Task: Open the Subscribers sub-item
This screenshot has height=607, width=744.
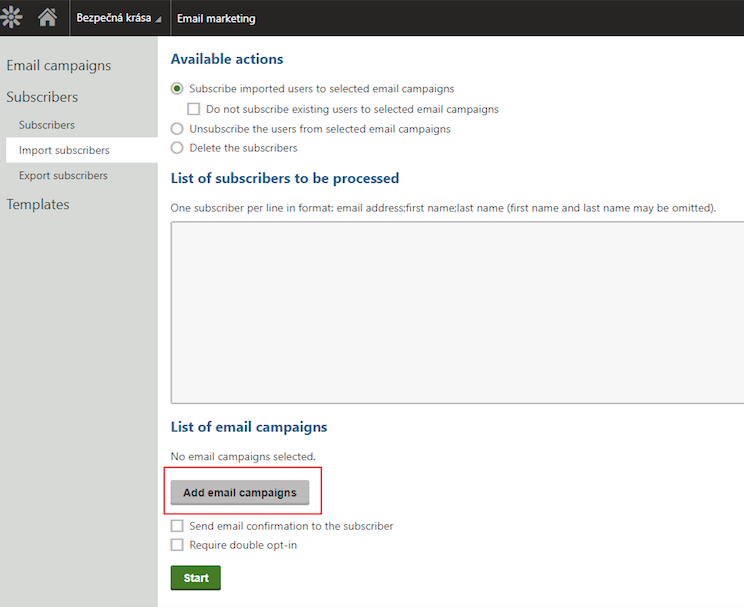Action: pyautogui.click(x=47, y=125)
